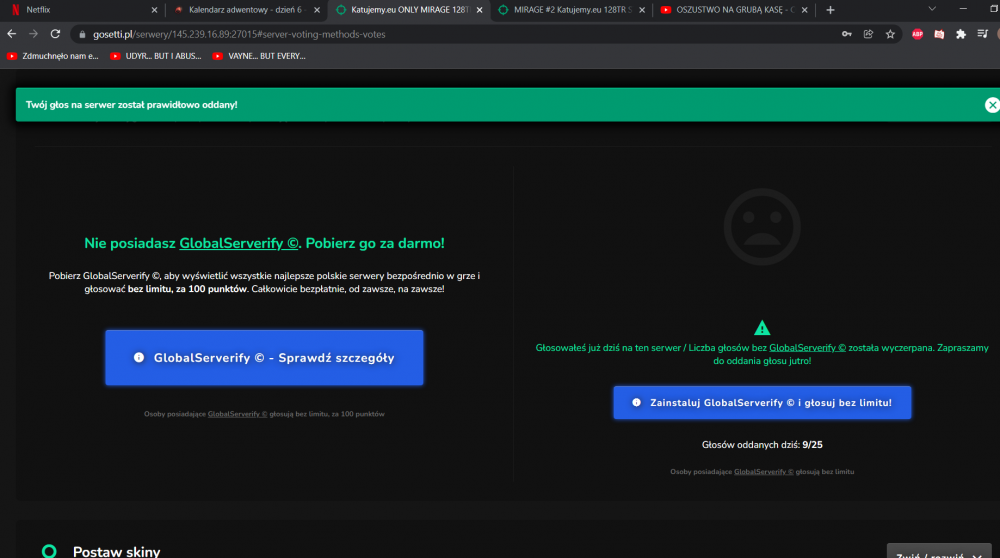Image resolution: width=1000 pixels, height=558 pixels.
Task: Close the Netflix tab
Action: click(x=154, y=10)
